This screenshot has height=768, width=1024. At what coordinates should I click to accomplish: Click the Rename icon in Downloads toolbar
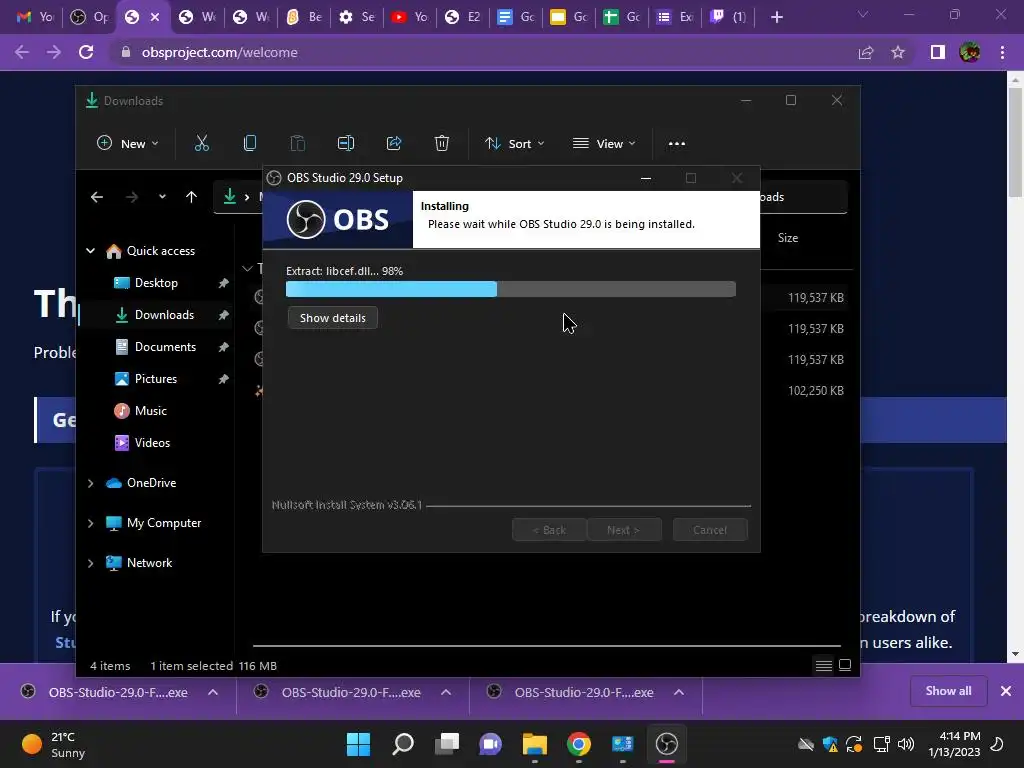click(345, 144)
